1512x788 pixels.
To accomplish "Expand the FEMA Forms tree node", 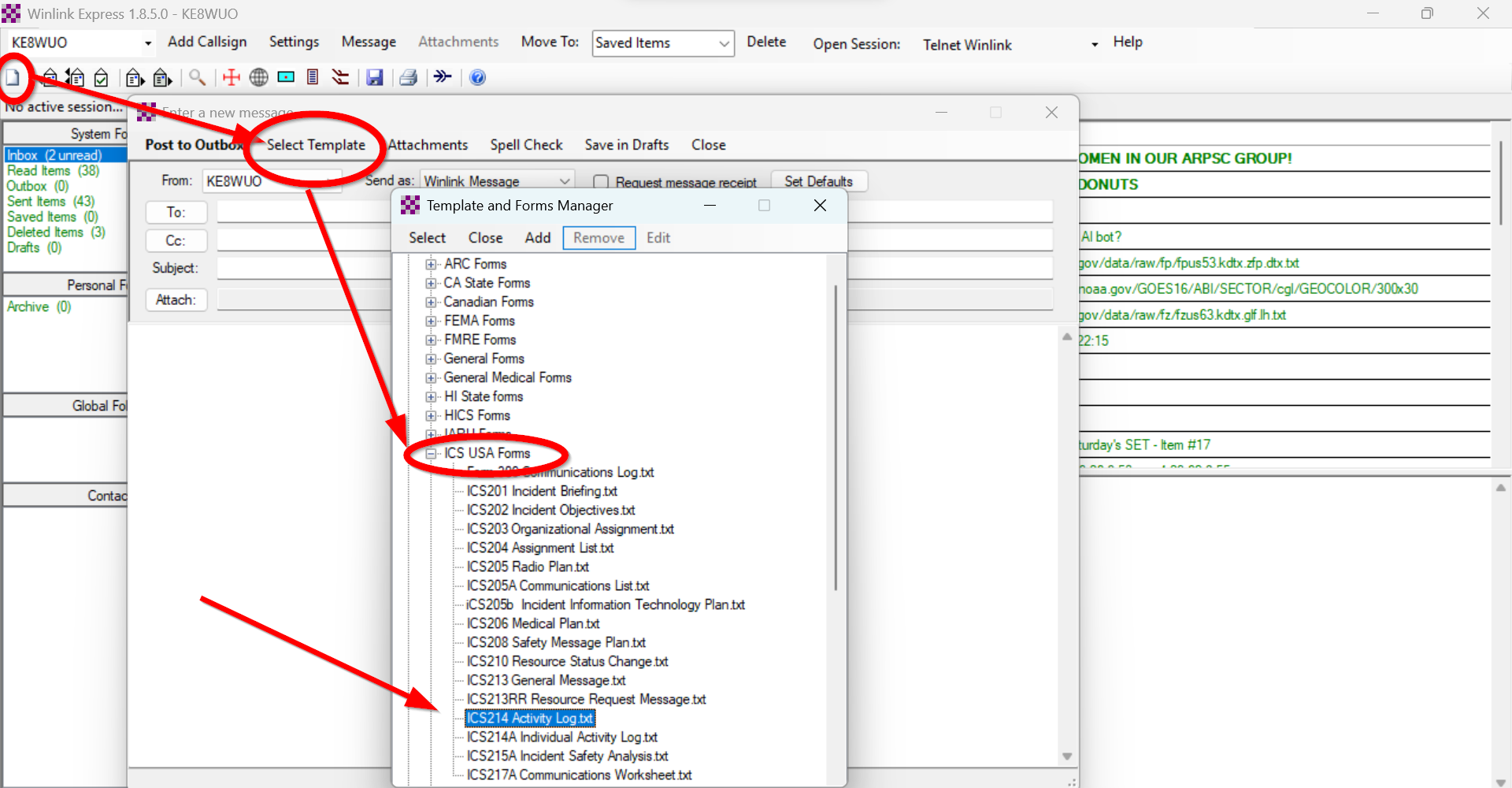I will [x=431, y=321].
